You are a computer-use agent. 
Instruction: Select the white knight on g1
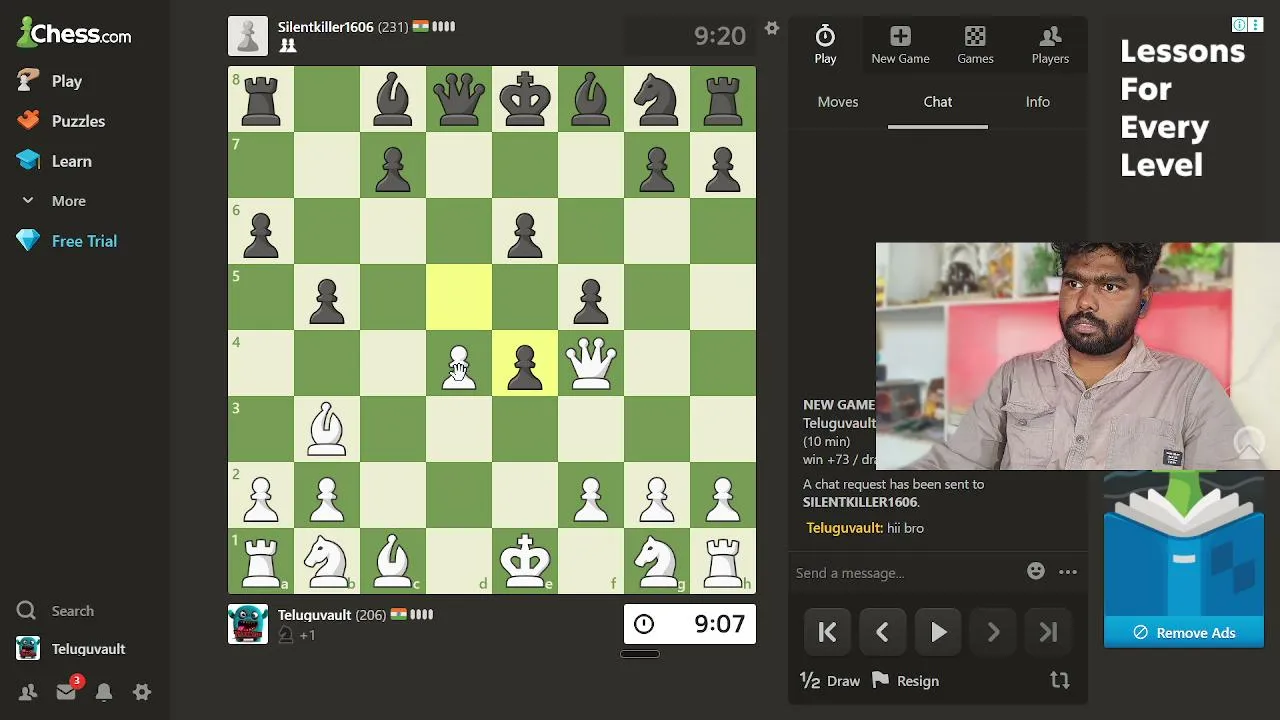pyautogui.click(x=657, y=561)
